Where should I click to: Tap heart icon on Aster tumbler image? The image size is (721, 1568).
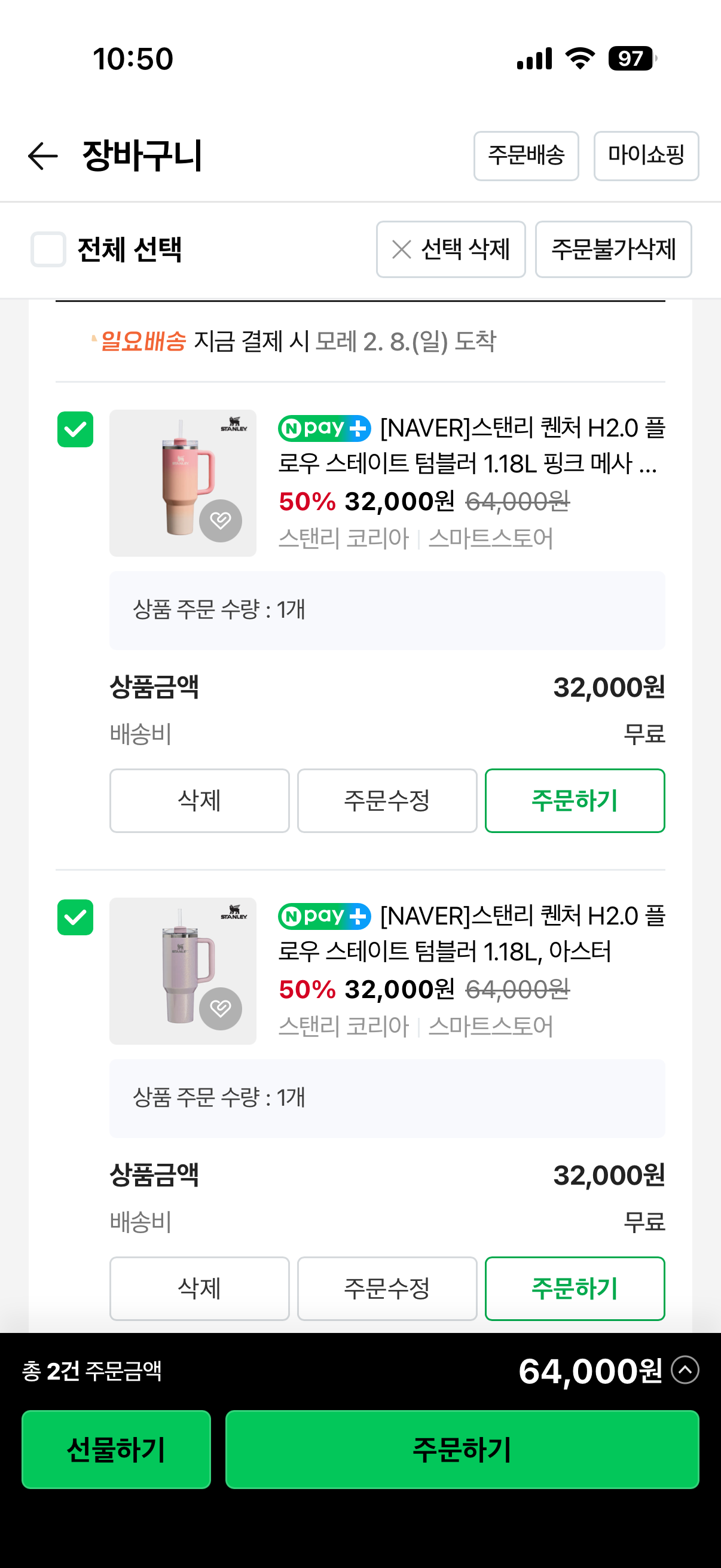click(220, 1008)
